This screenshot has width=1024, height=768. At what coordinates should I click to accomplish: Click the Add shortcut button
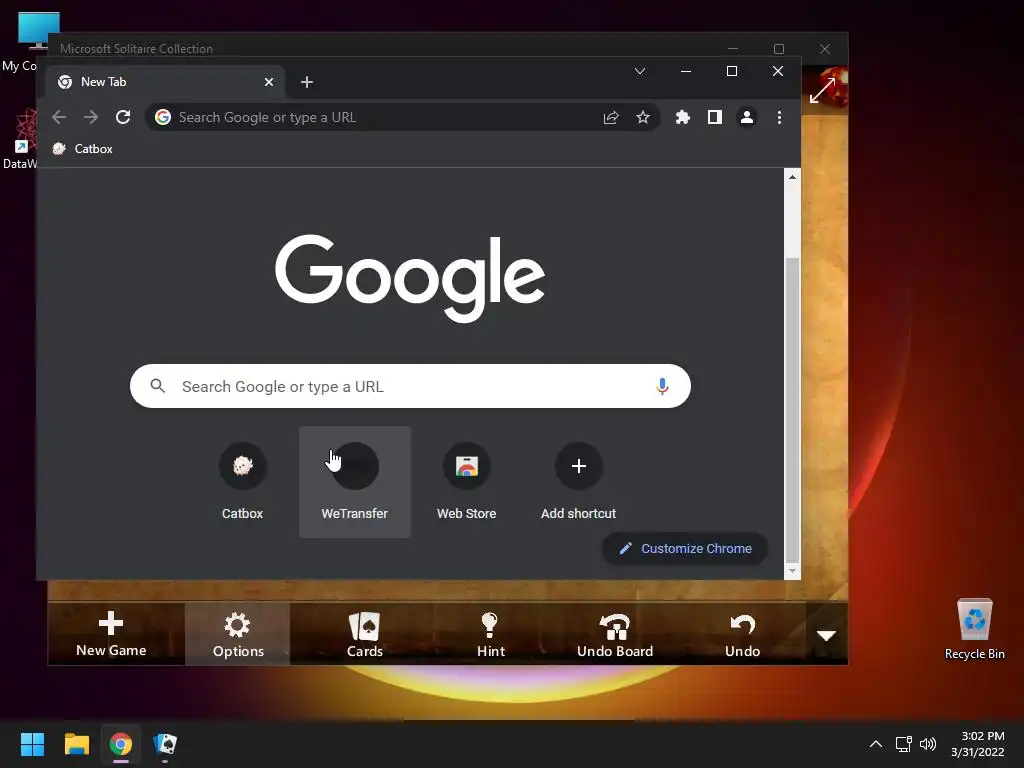579,482
